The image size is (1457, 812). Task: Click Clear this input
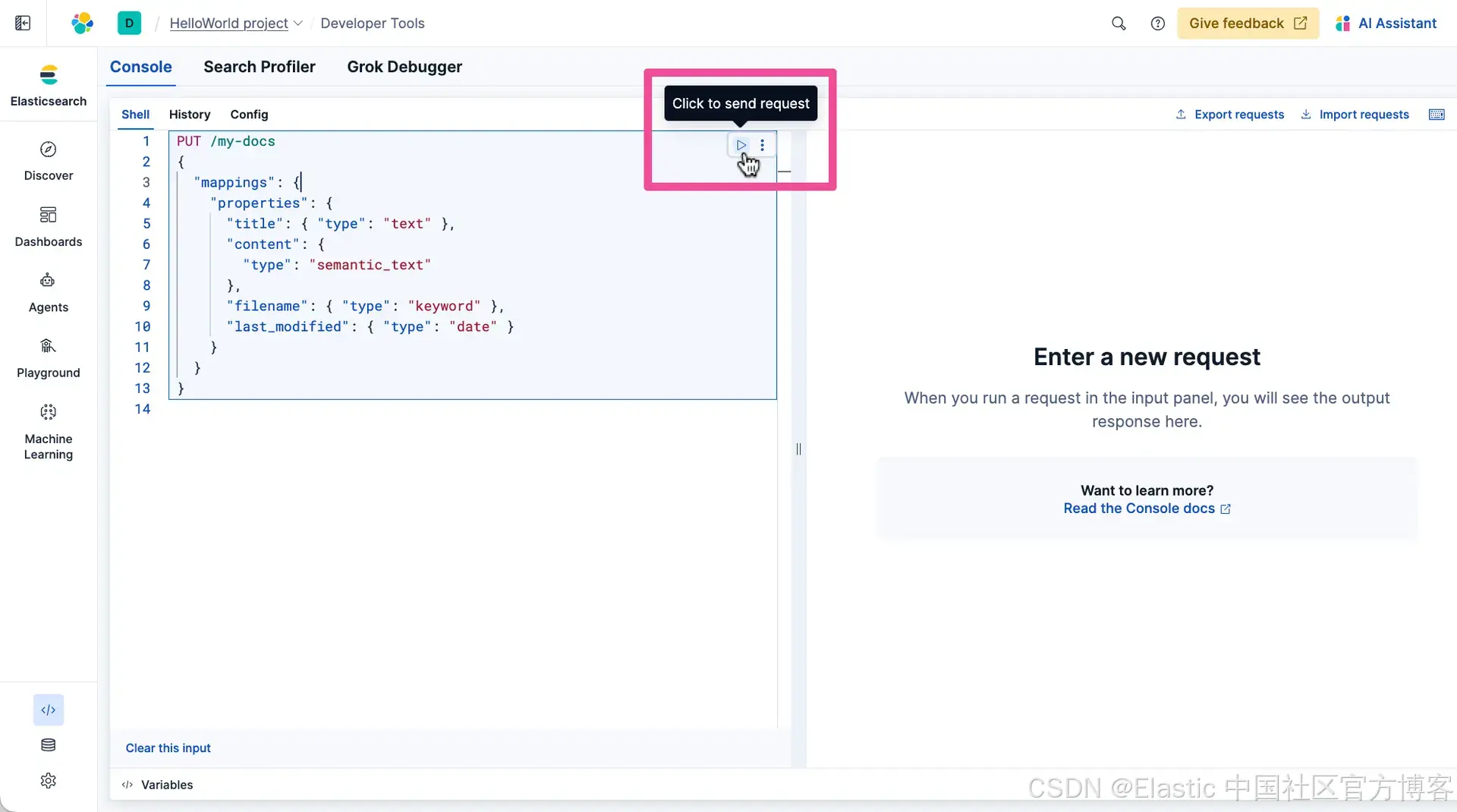coord(168,748)
